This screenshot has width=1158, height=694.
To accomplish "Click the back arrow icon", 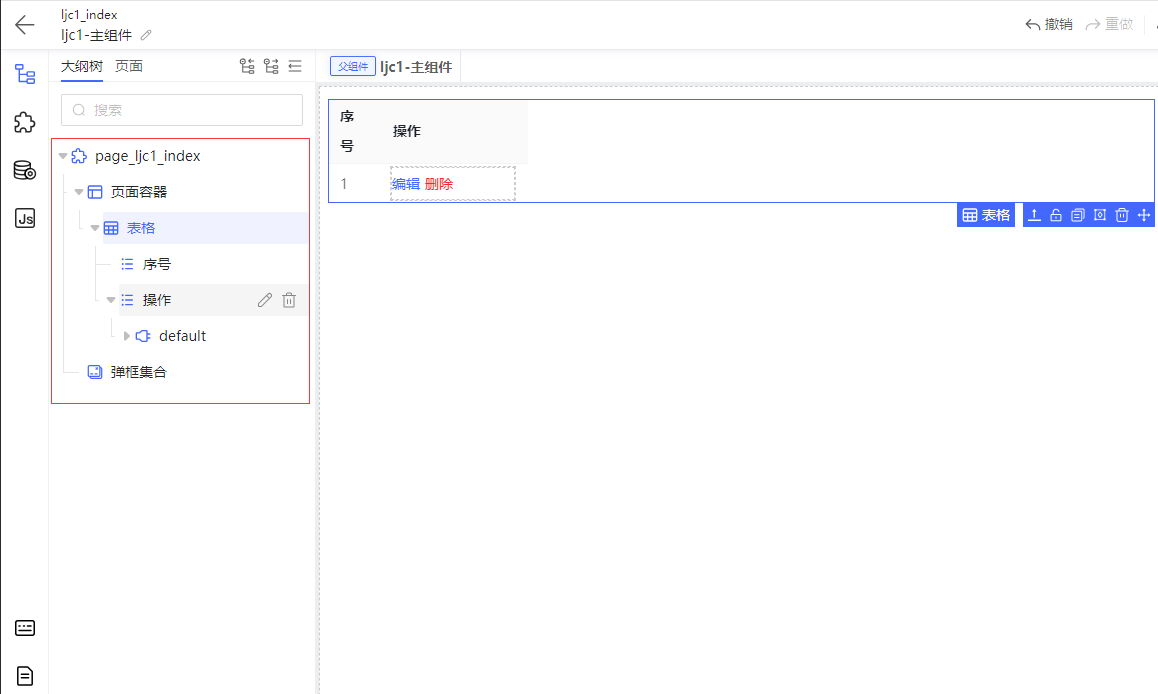I will point(24,24).
